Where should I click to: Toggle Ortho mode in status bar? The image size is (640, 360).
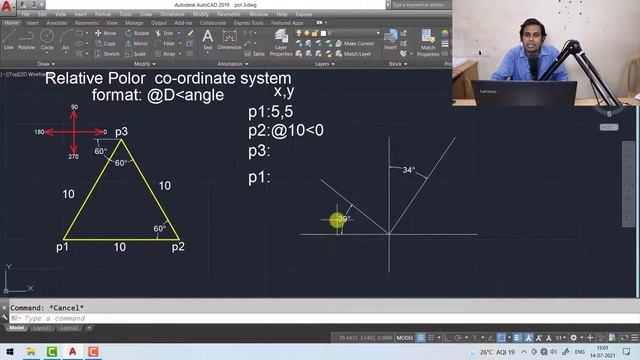[448, 338]
